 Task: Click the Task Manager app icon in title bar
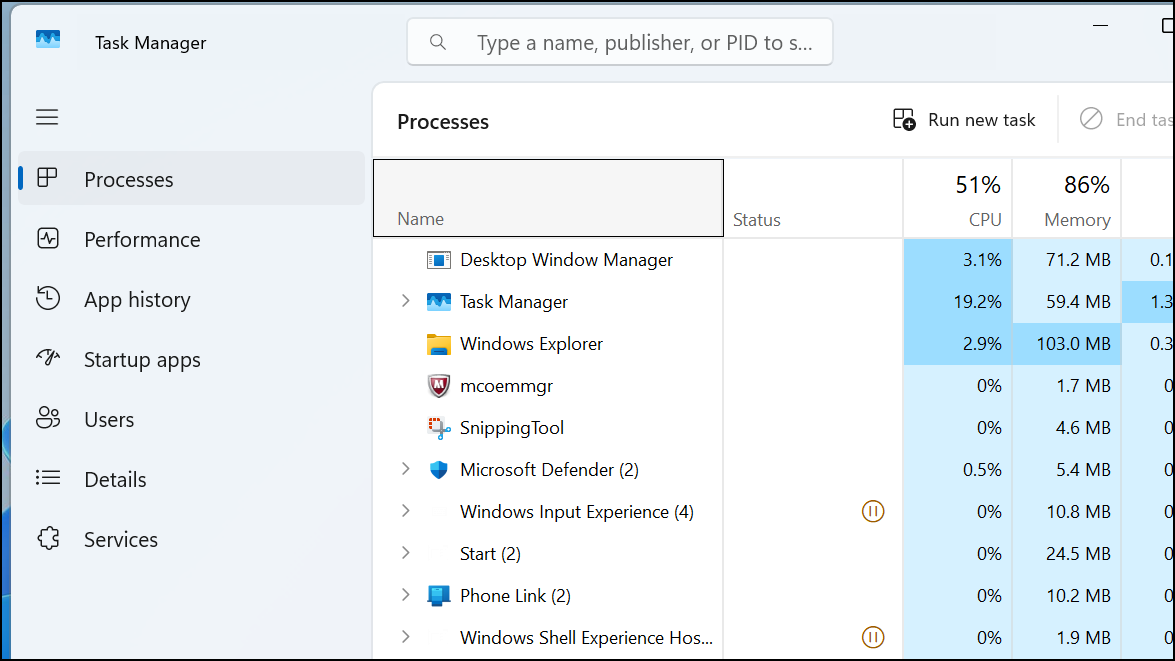[x=48, y=40]
